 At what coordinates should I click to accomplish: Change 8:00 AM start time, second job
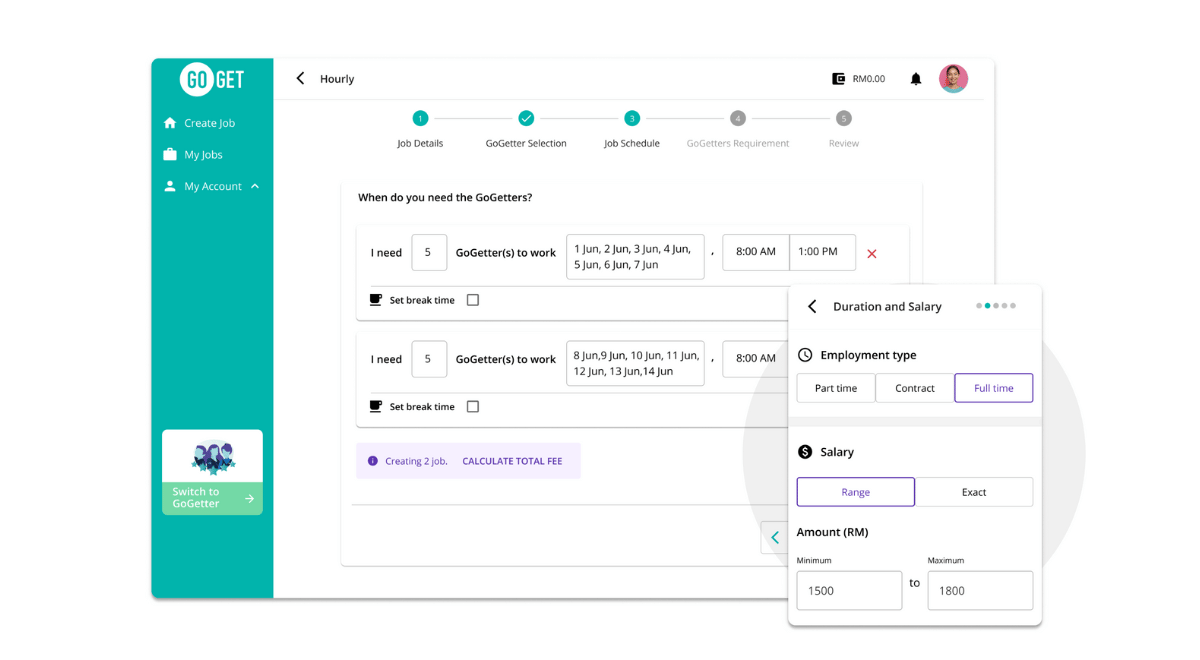click(756, 358)
